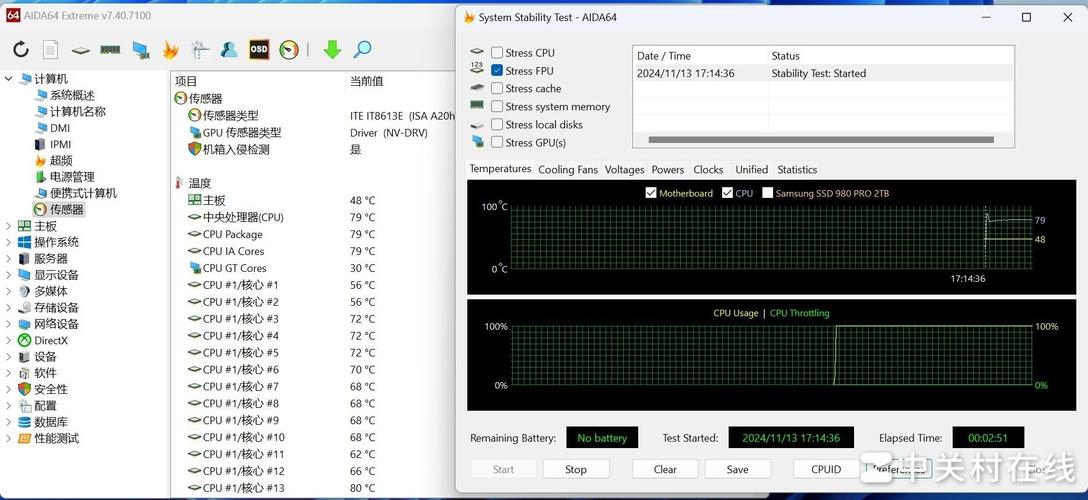
Task: Expand the 网络设备 tree node
Action: click(8, 324)
